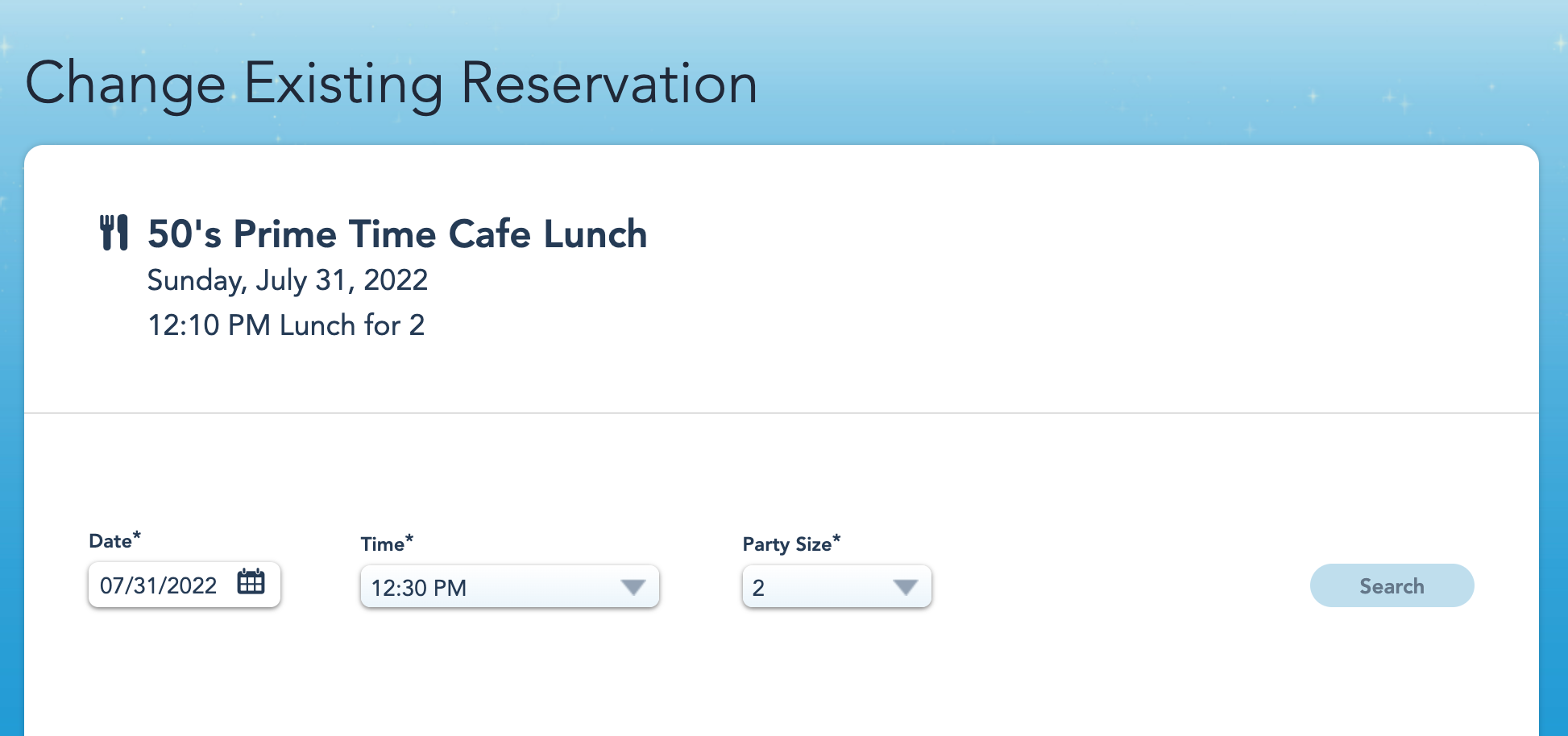Screen dimensions: 1568x736
Task: Click the fork and knife dining icon
Action: pos(114,233)
